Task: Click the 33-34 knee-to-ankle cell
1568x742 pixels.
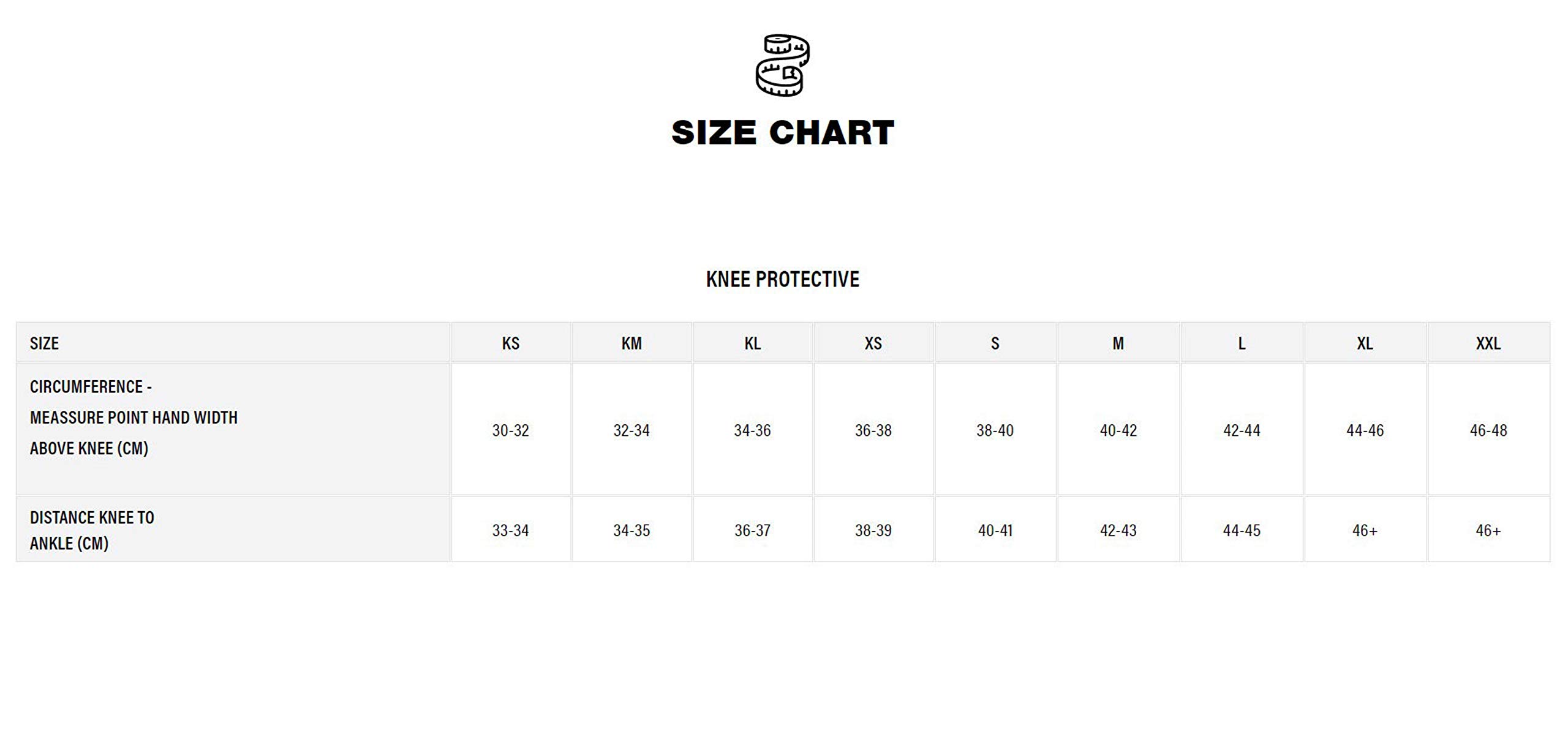Action: 510,530
